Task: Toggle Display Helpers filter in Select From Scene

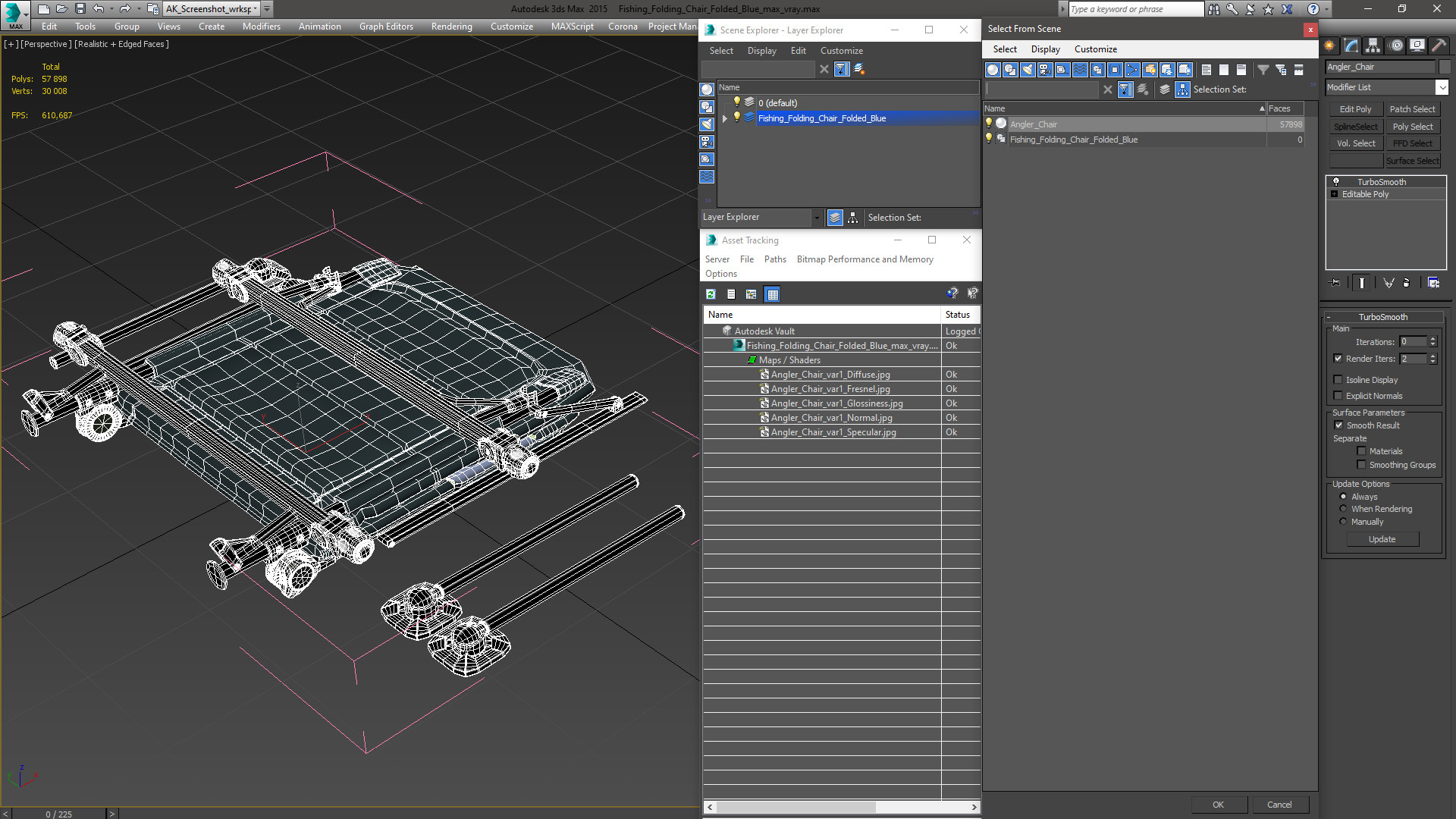Action: coord(1062,70)
